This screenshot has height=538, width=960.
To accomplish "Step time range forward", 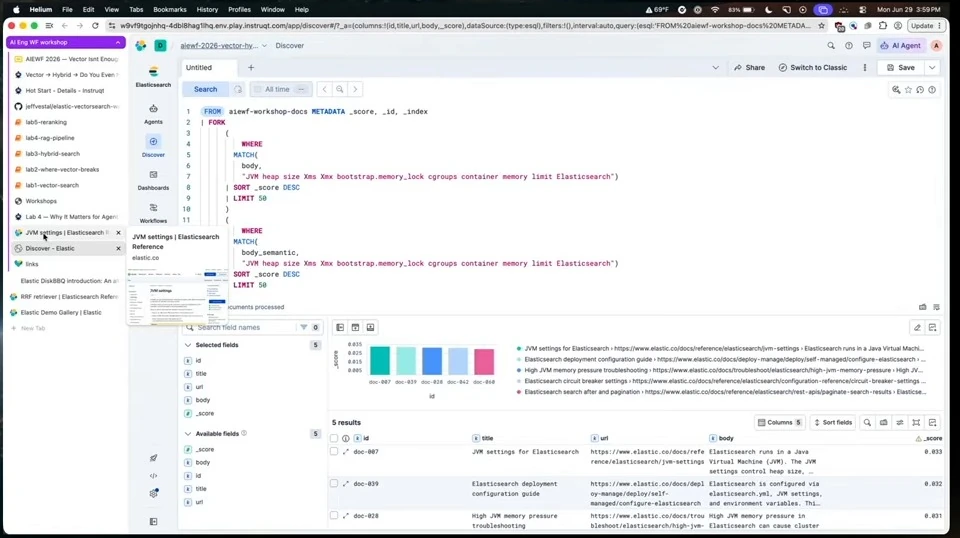I will pos(355,89).
